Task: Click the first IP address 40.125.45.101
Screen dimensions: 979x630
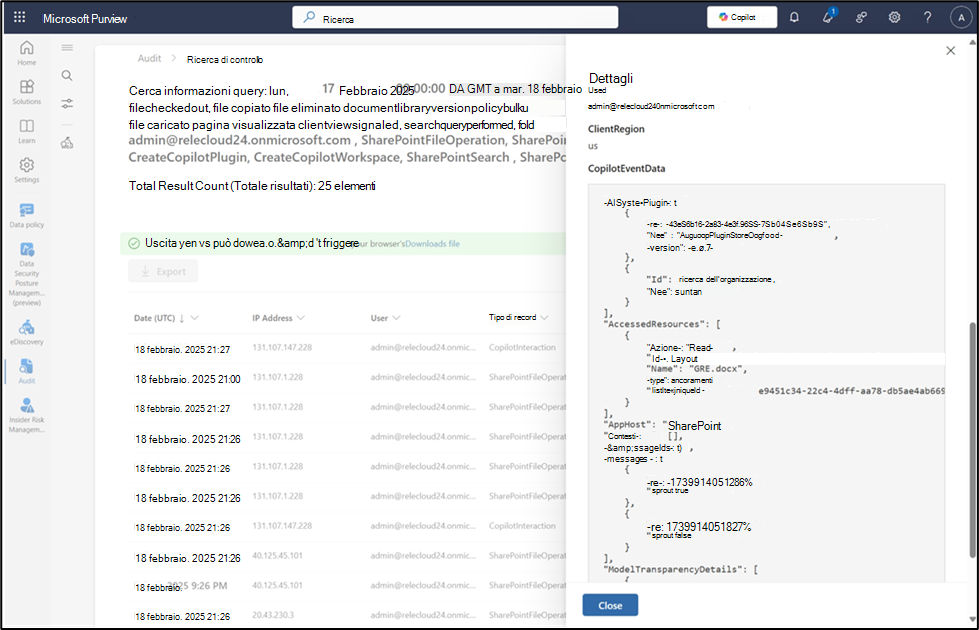Action: click(x=277, y=555)
